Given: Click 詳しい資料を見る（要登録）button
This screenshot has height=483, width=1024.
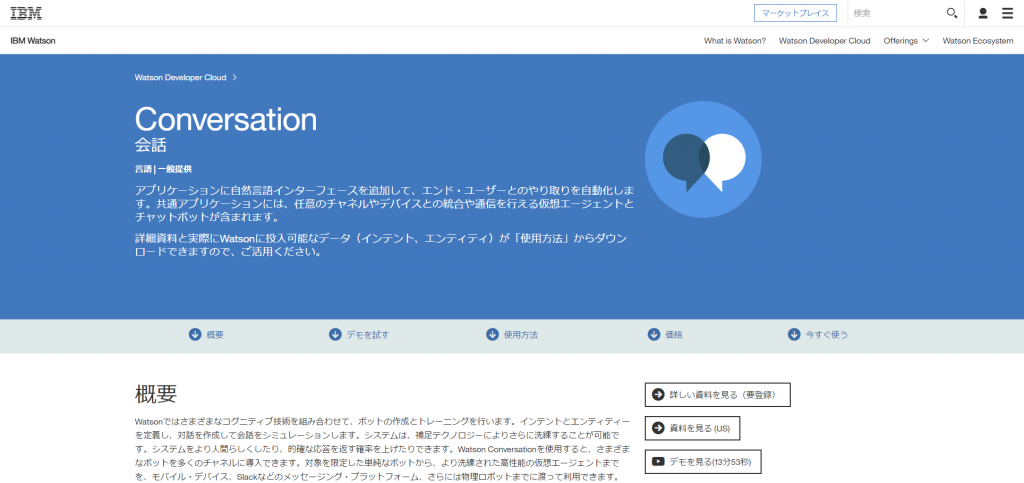Looking at the screenshot, I should (x=718, y=395).
